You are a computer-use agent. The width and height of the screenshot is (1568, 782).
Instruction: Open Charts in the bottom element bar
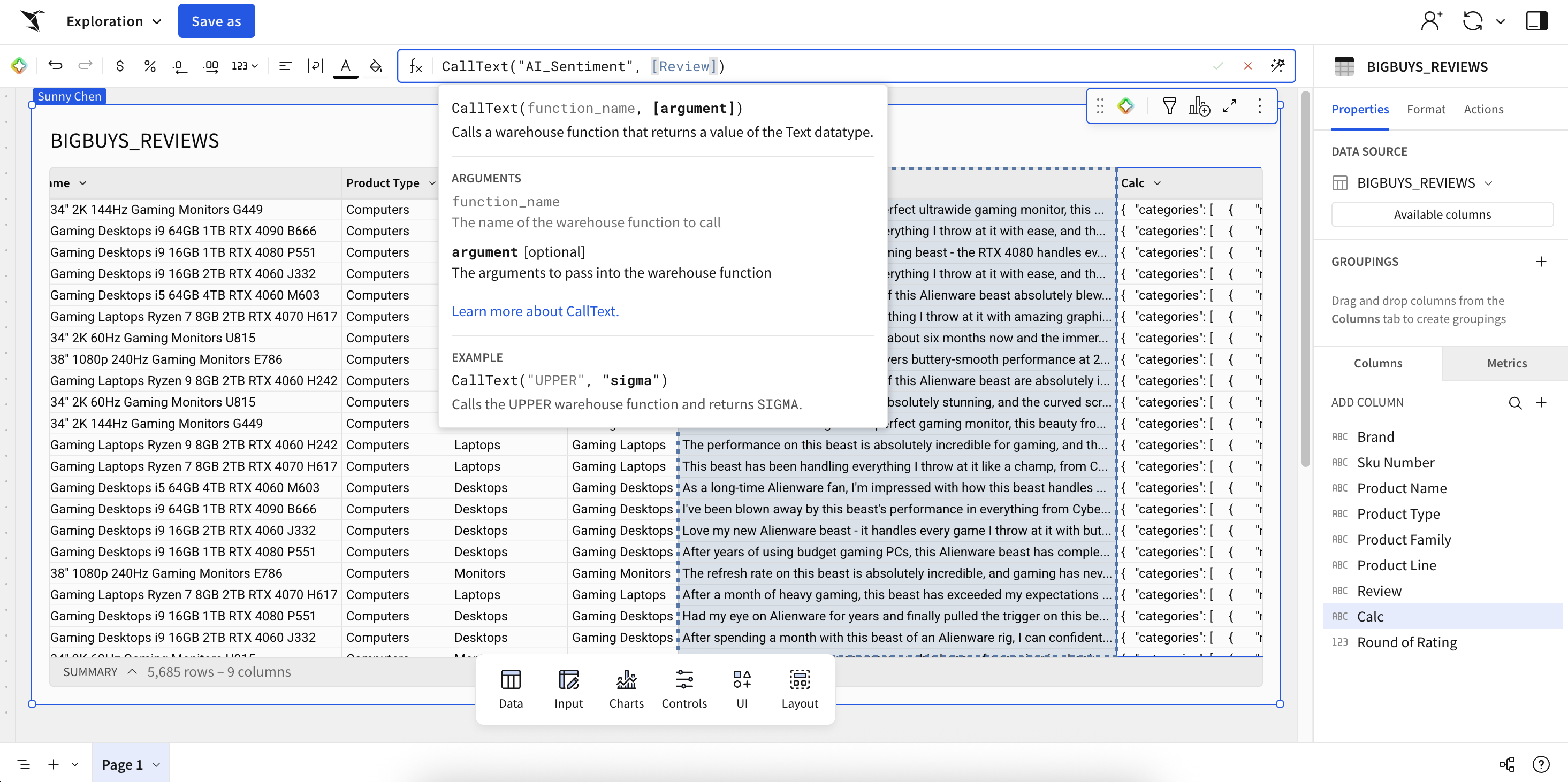point(626,689)
